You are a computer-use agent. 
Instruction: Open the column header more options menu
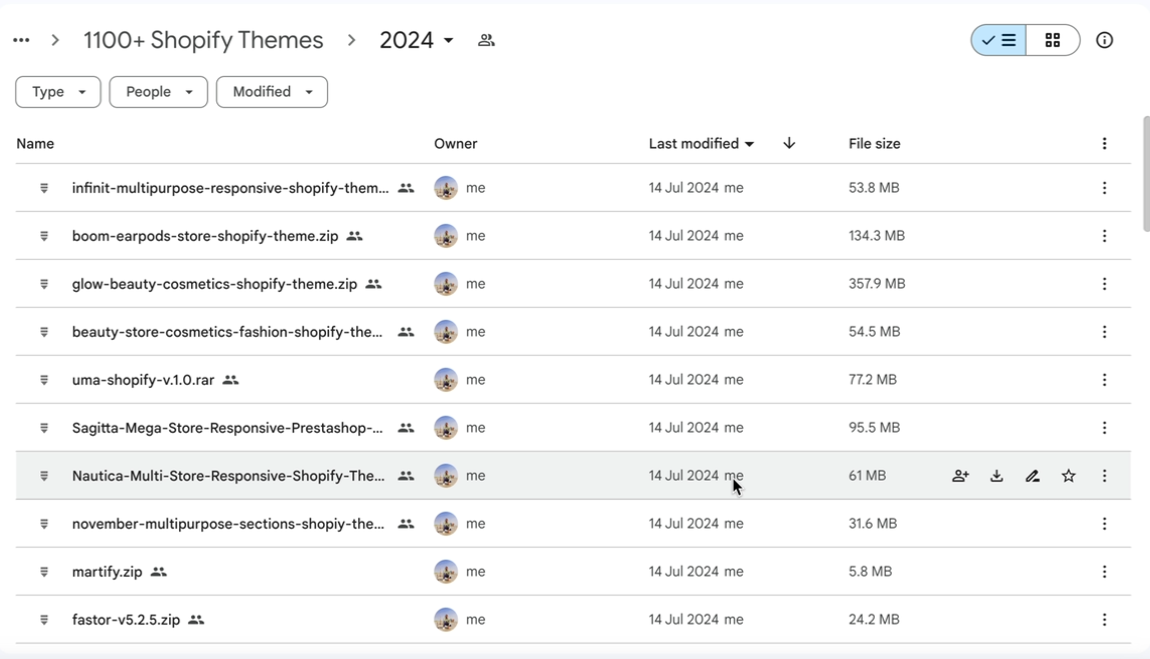[x=1104, y=144]
